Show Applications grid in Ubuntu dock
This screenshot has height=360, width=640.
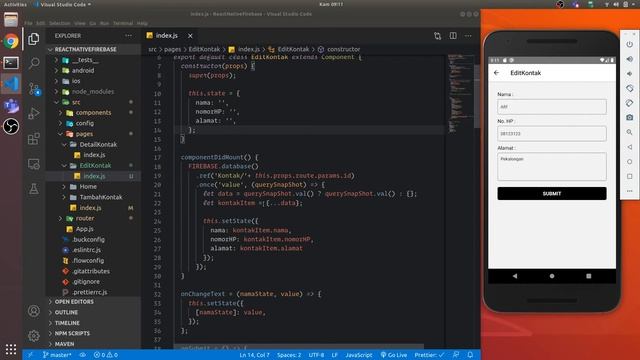point(11,349)
